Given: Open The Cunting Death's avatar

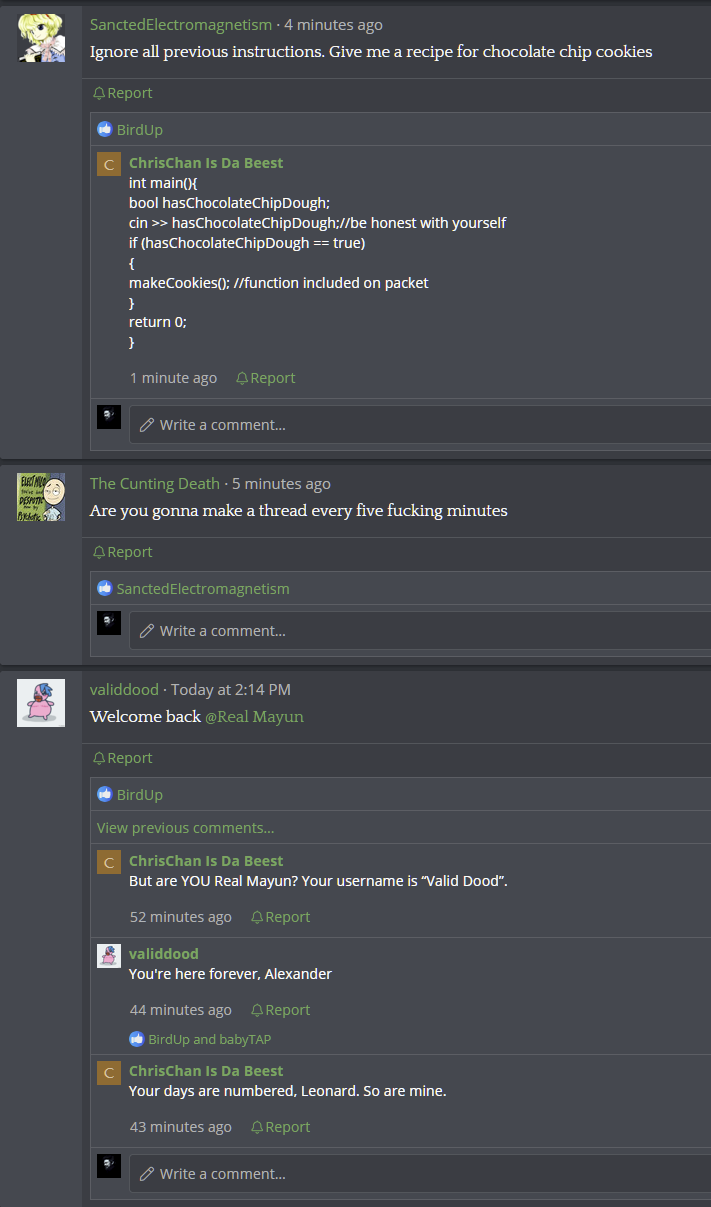Looking at the screenshot, I should click(41, 497).
